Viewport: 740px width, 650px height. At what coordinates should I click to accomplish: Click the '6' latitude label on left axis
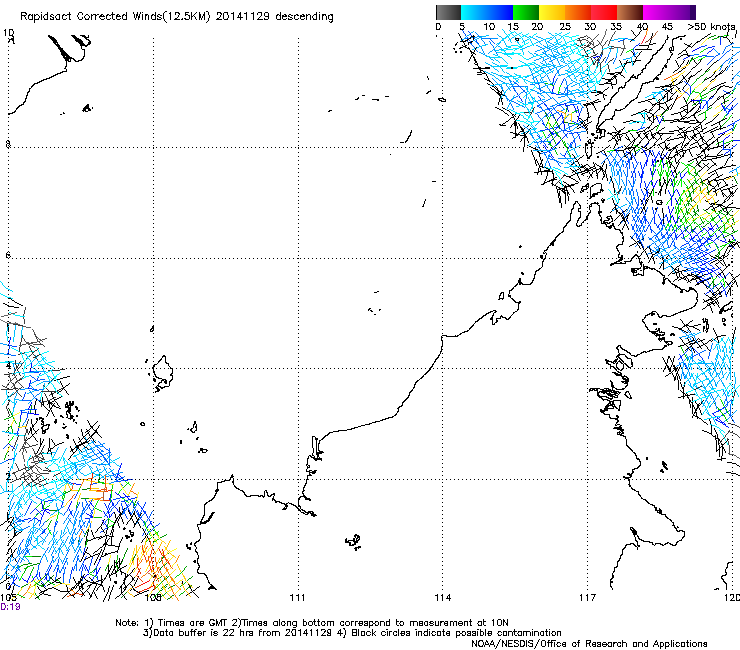click(8, 255)
